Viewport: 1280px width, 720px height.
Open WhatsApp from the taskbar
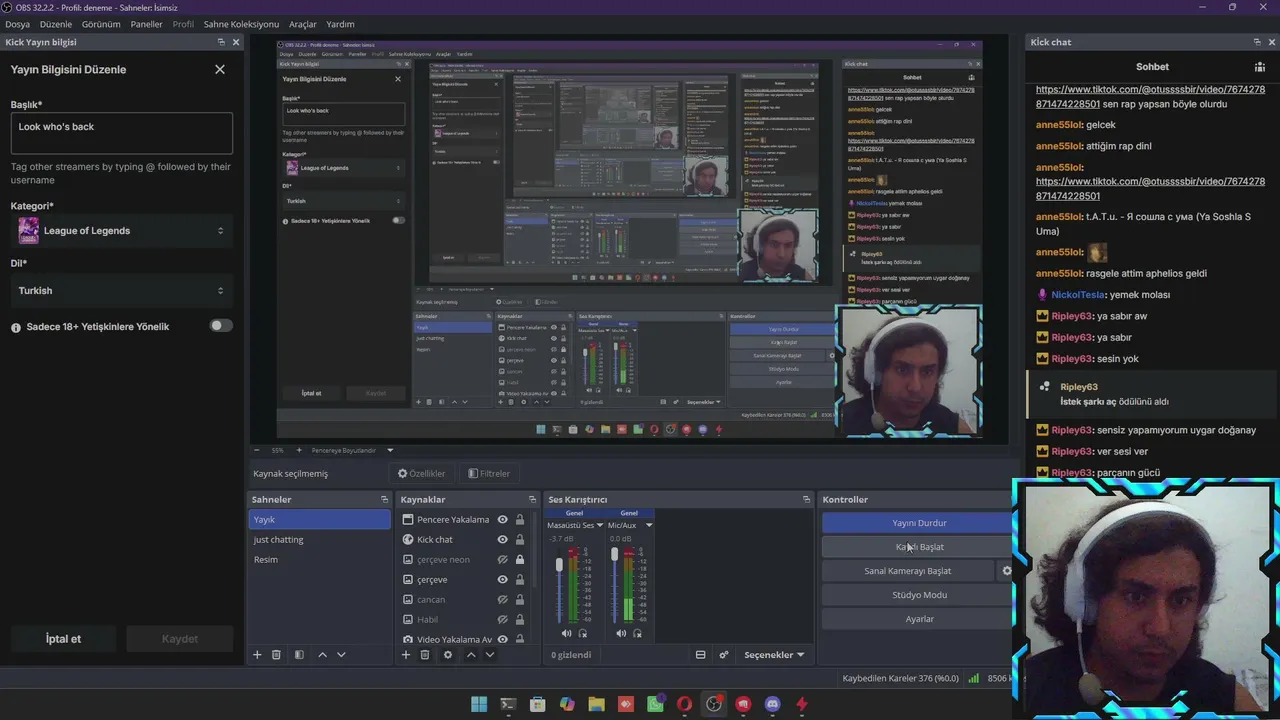655,704
